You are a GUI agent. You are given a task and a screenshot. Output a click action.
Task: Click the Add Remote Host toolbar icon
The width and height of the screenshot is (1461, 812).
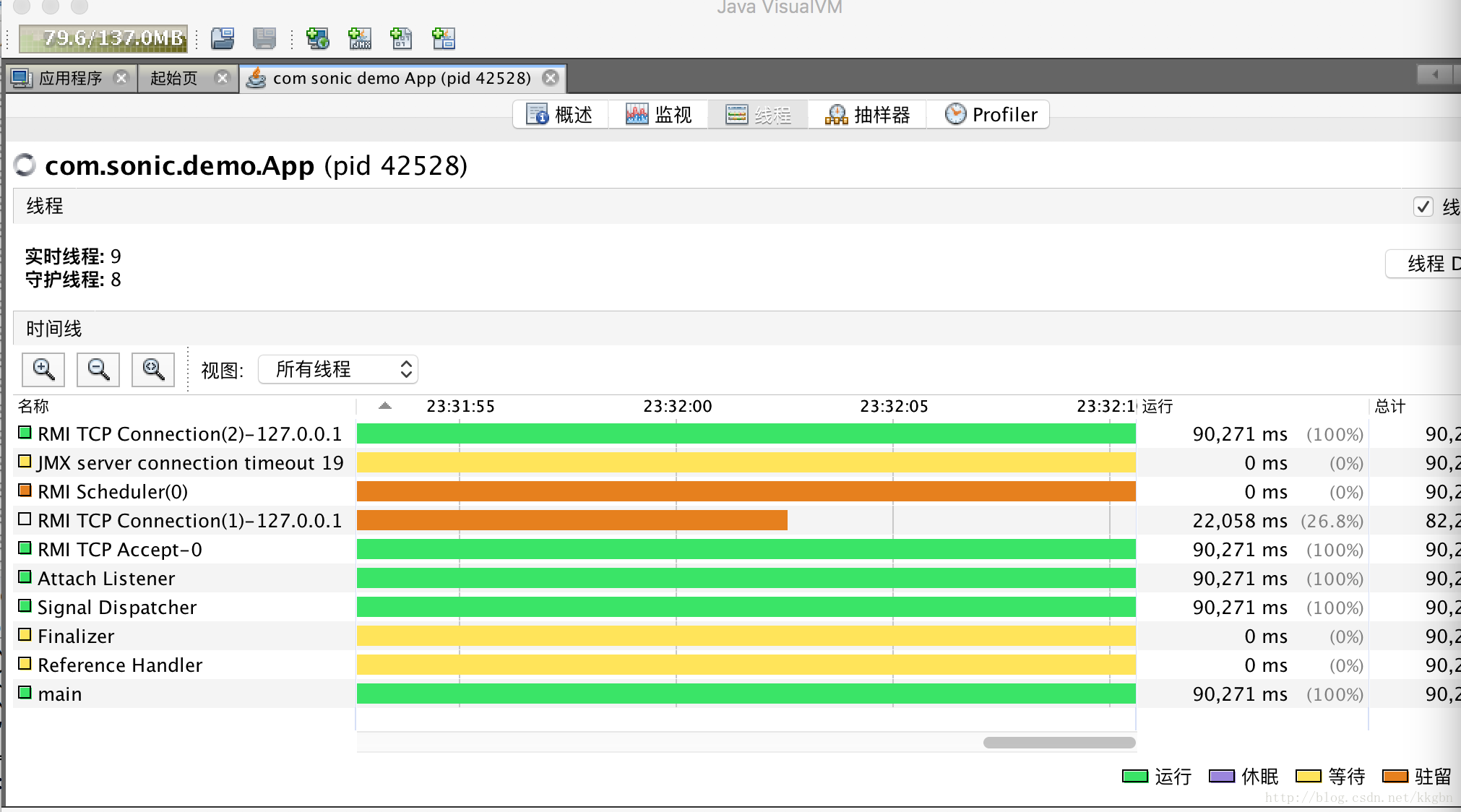[317, 38]
